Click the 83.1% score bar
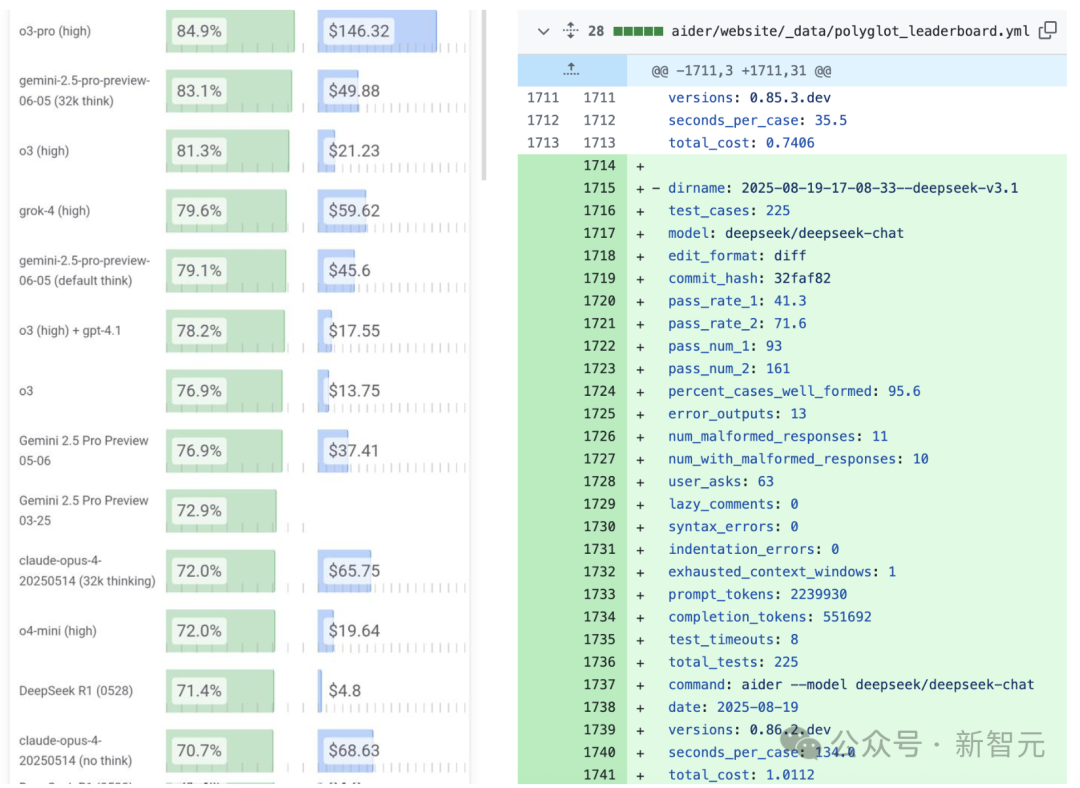Viewport: 1080px width, 788px height. click(229, 91)
